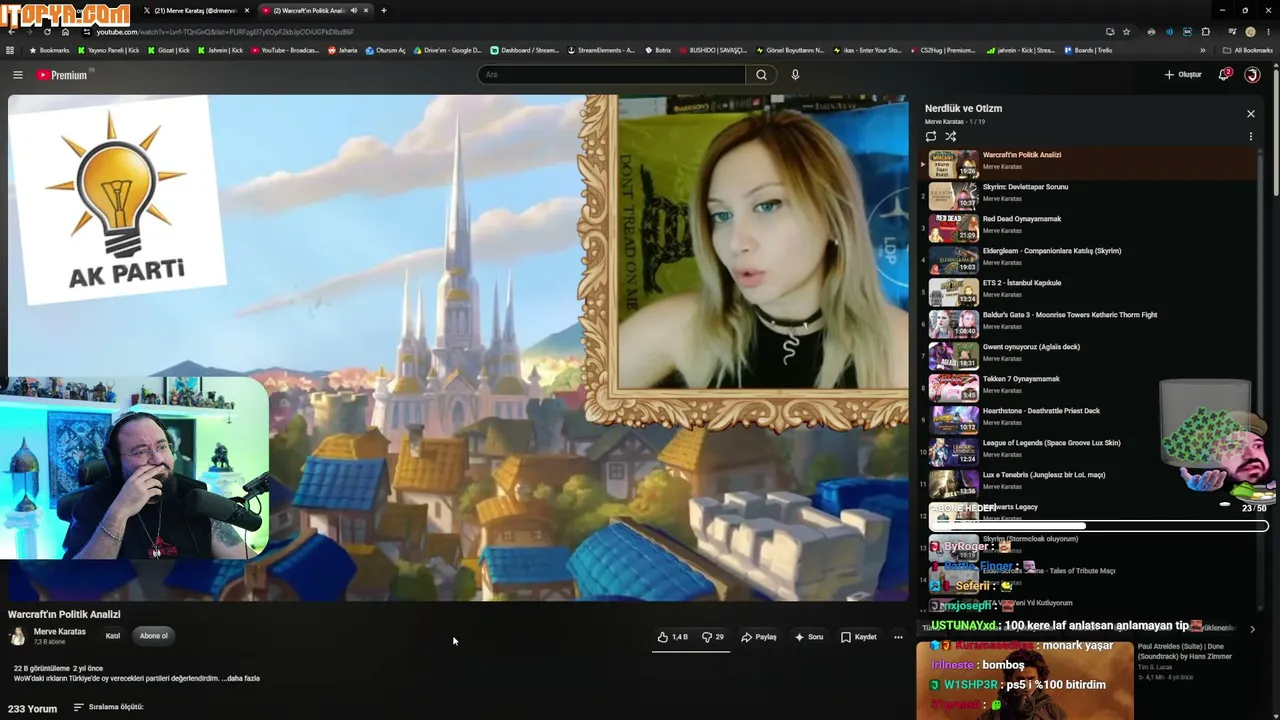Open All Bookmarks folder
Viewport: 1280px width, 720px height.
[x=1248, y=50]
